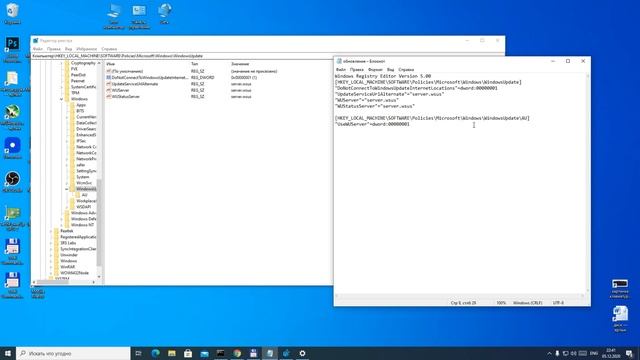Open Microsoft Store from the taskbar
The image size is (640, 360).
coord(188,353)
